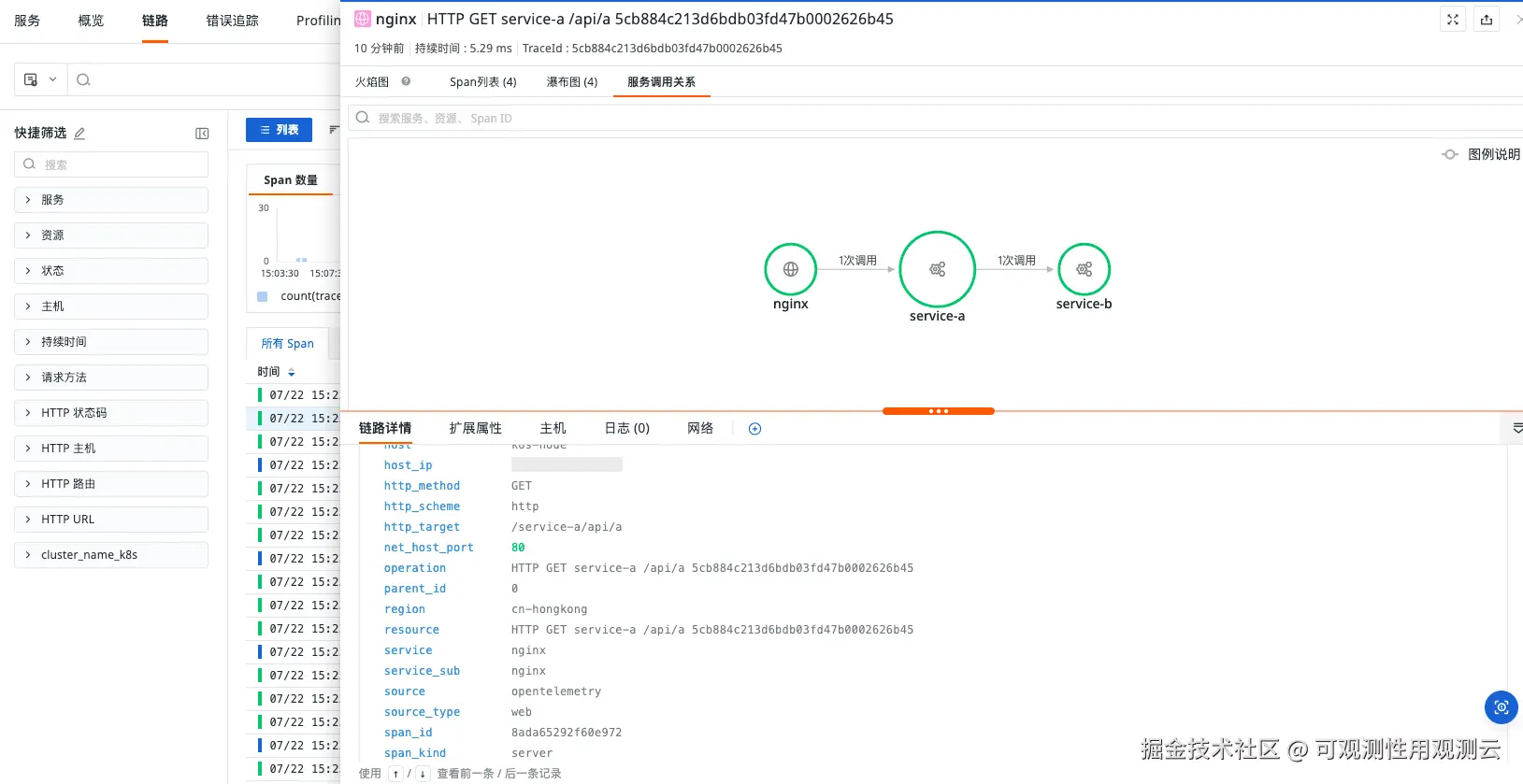
Task: Click the span_id value 8ada65292f60e972
Action: 567,733
